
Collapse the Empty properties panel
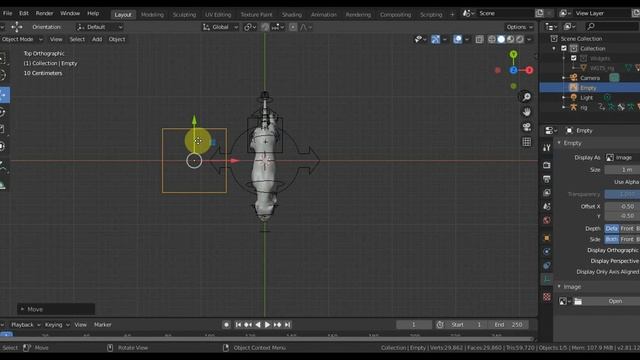pyautogui.click(x=560, y=143)
